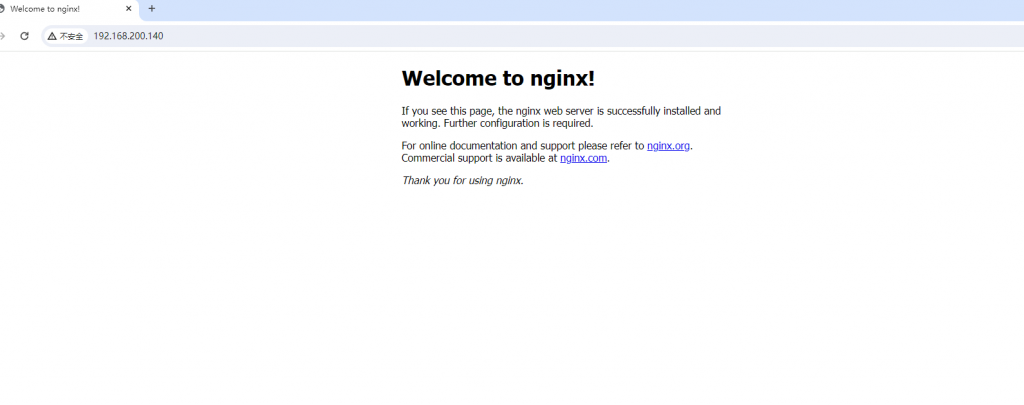Open a new tab with the plus button

(x=152, y=9)
